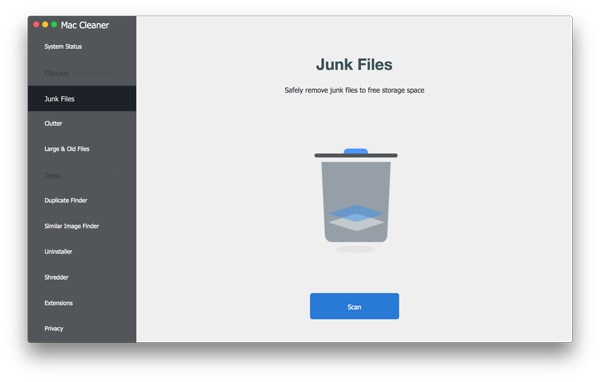Minimize window with yellow button

(x=45, y=24)
